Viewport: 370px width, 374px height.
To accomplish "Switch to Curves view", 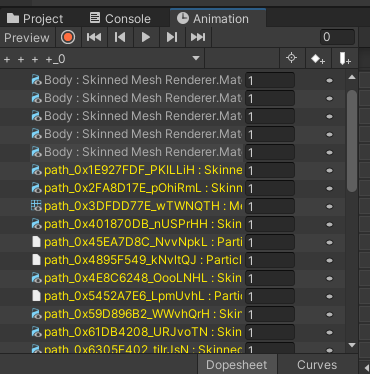I will pyautogui.click(x=317, y=365).
